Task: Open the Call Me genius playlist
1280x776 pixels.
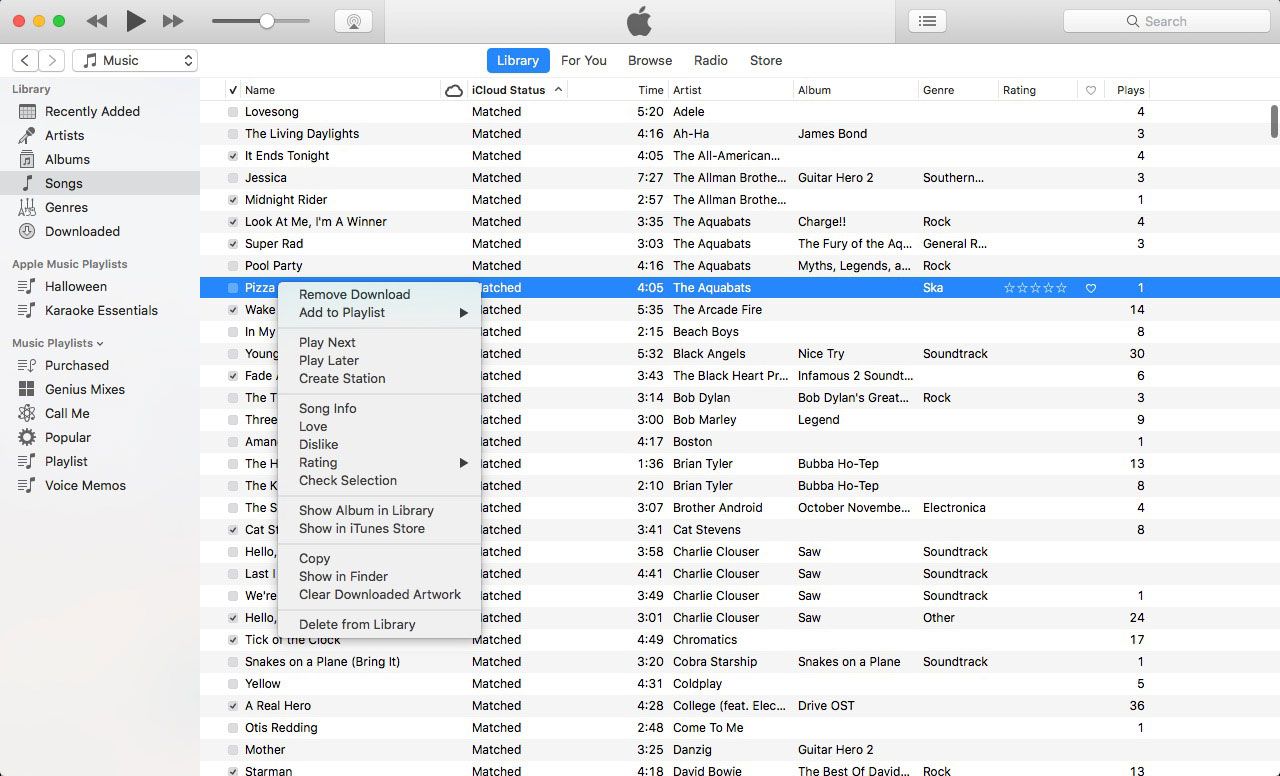Action: click(x=67, y=414)
